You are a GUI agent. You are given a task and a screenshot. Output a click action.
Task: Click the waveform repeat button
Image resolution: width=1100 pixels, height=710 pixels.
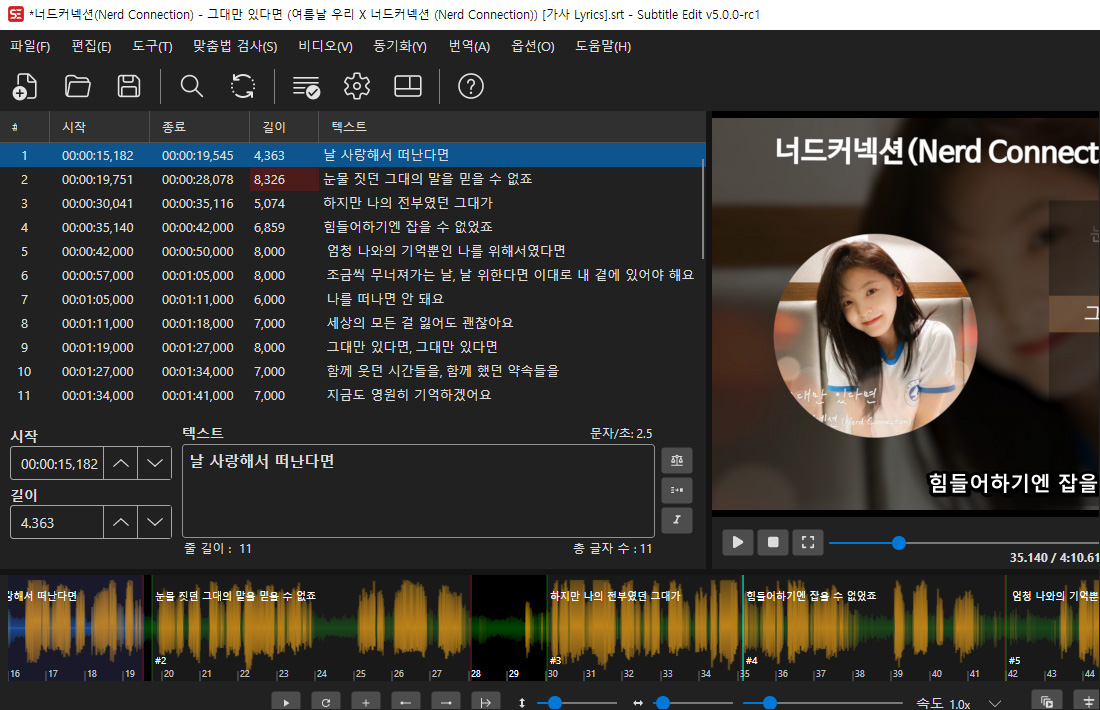(326, 702)
